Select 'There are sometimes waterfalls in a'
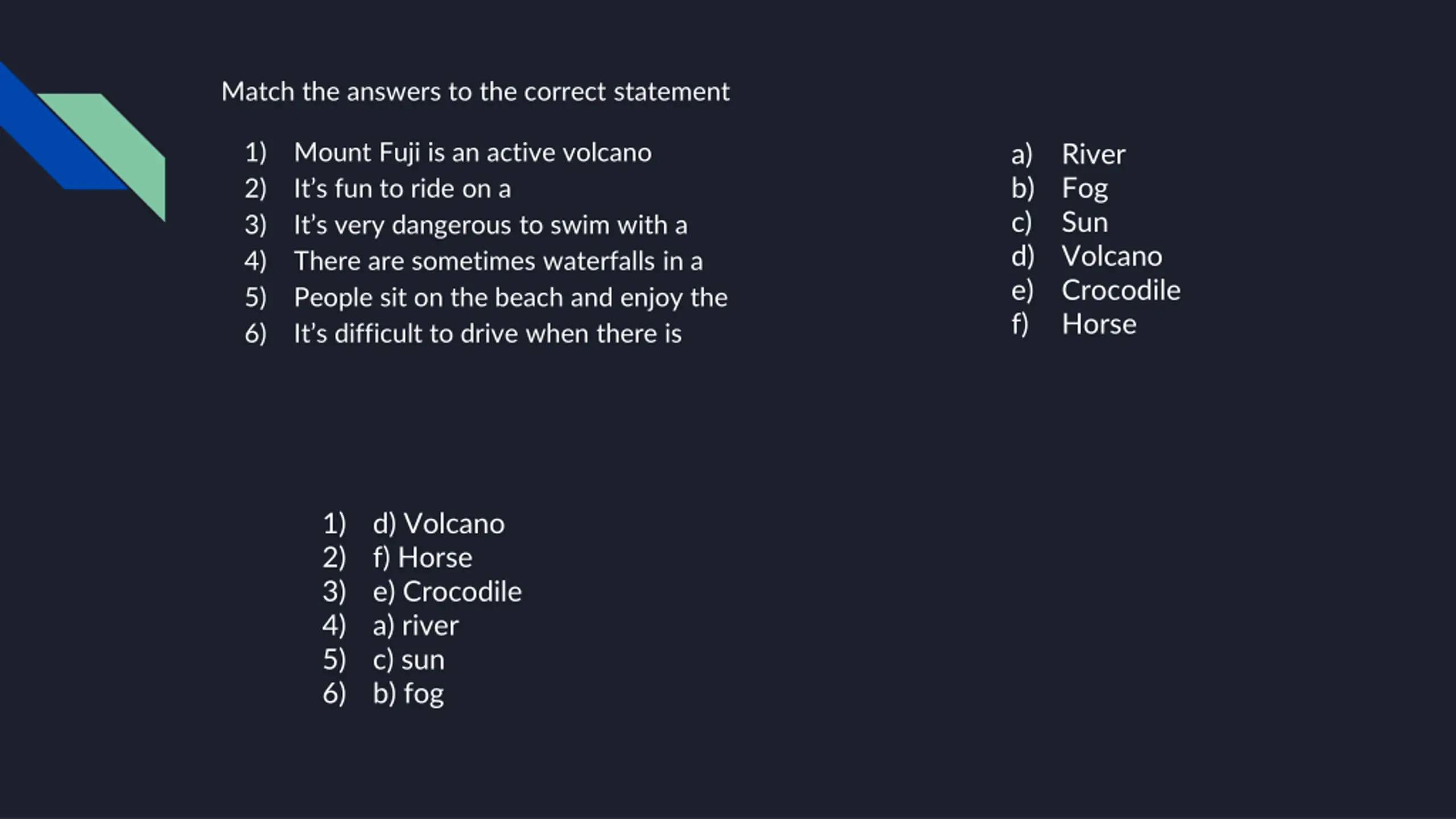Screen dimensions: 1456x819 (498, 262)
